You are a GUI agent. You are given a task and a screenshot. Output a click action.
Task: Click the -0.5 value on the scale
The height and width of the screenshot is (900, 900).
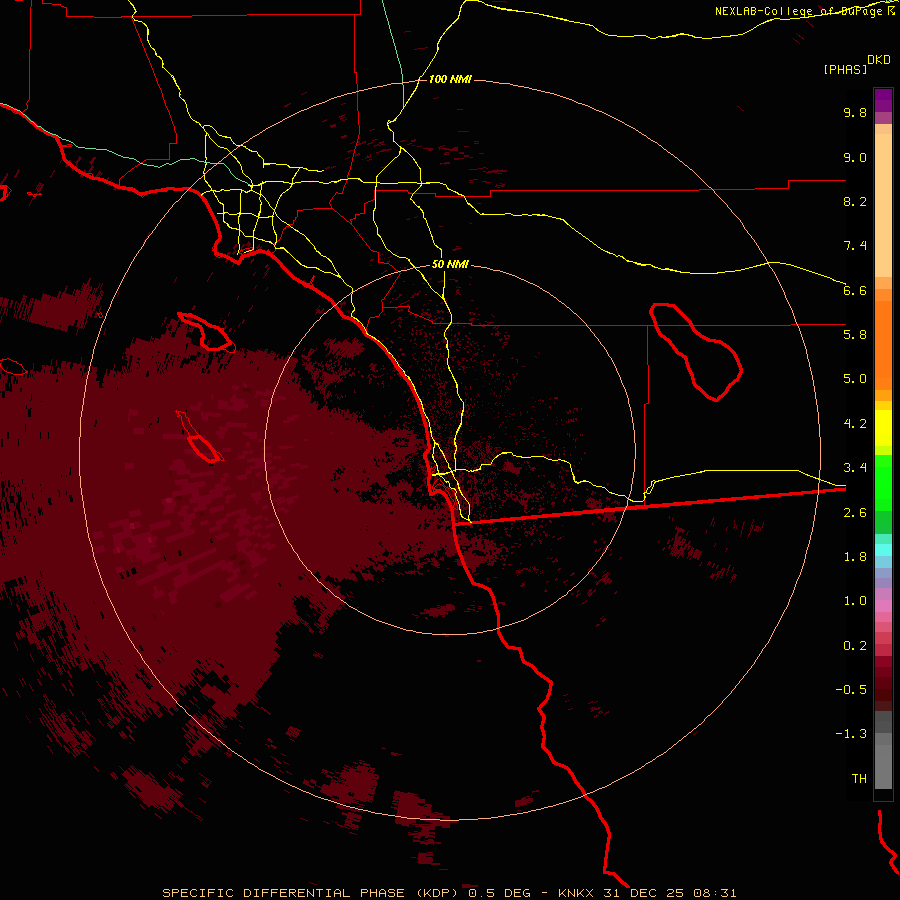click(x=851, y=690)
